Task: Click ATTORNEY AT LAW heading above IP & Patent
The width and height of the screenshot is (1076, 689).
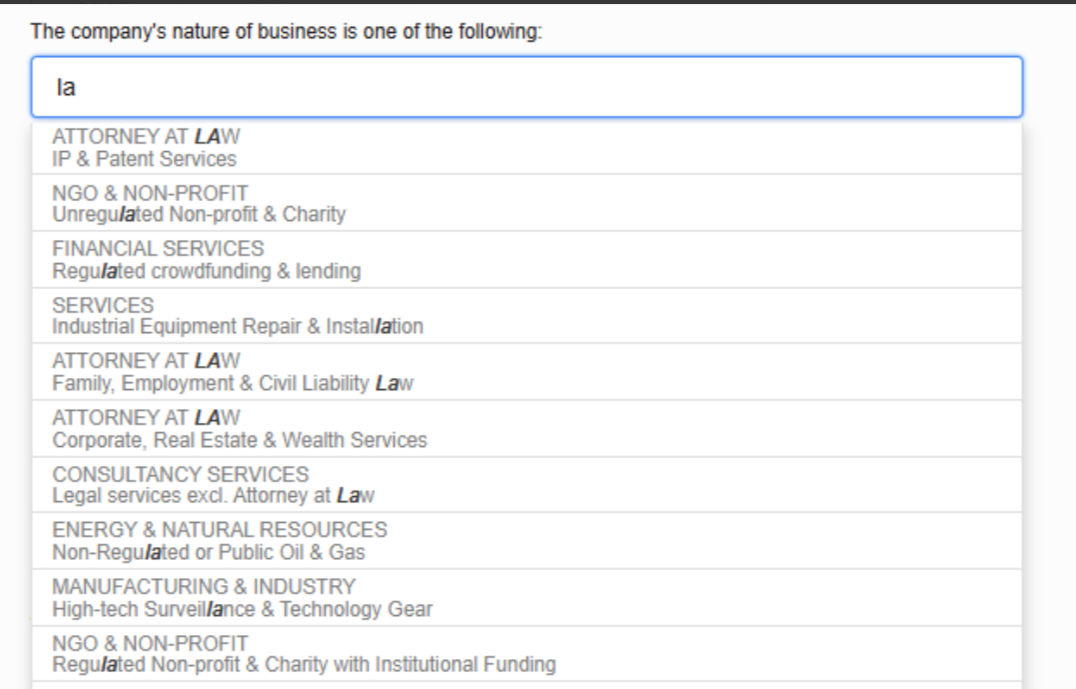Action: [146, 136]
